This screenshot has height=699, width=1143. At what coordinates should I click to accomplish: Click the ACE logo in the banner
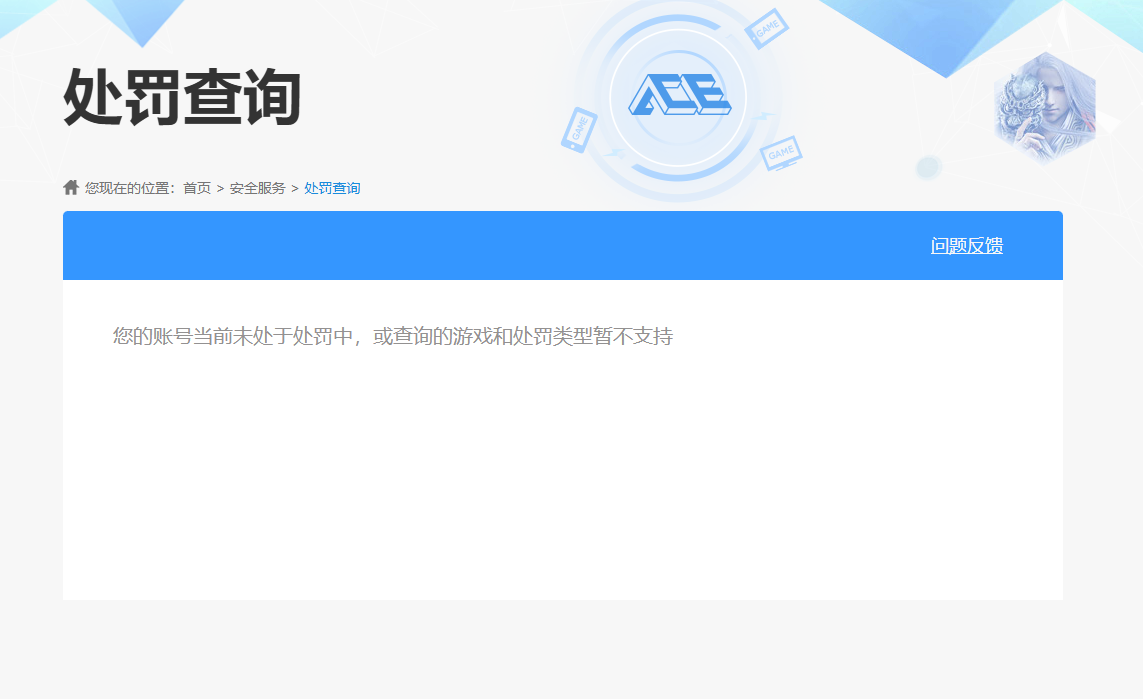679,96
